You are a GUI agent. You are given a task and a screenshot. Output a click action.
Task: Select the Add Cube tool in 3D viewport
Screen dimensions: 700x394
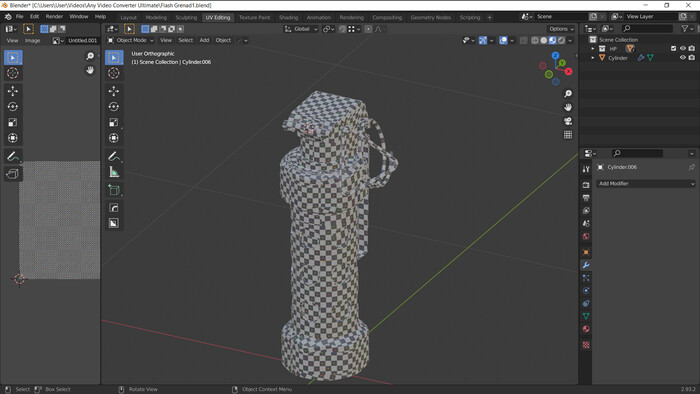pos(114,190)
